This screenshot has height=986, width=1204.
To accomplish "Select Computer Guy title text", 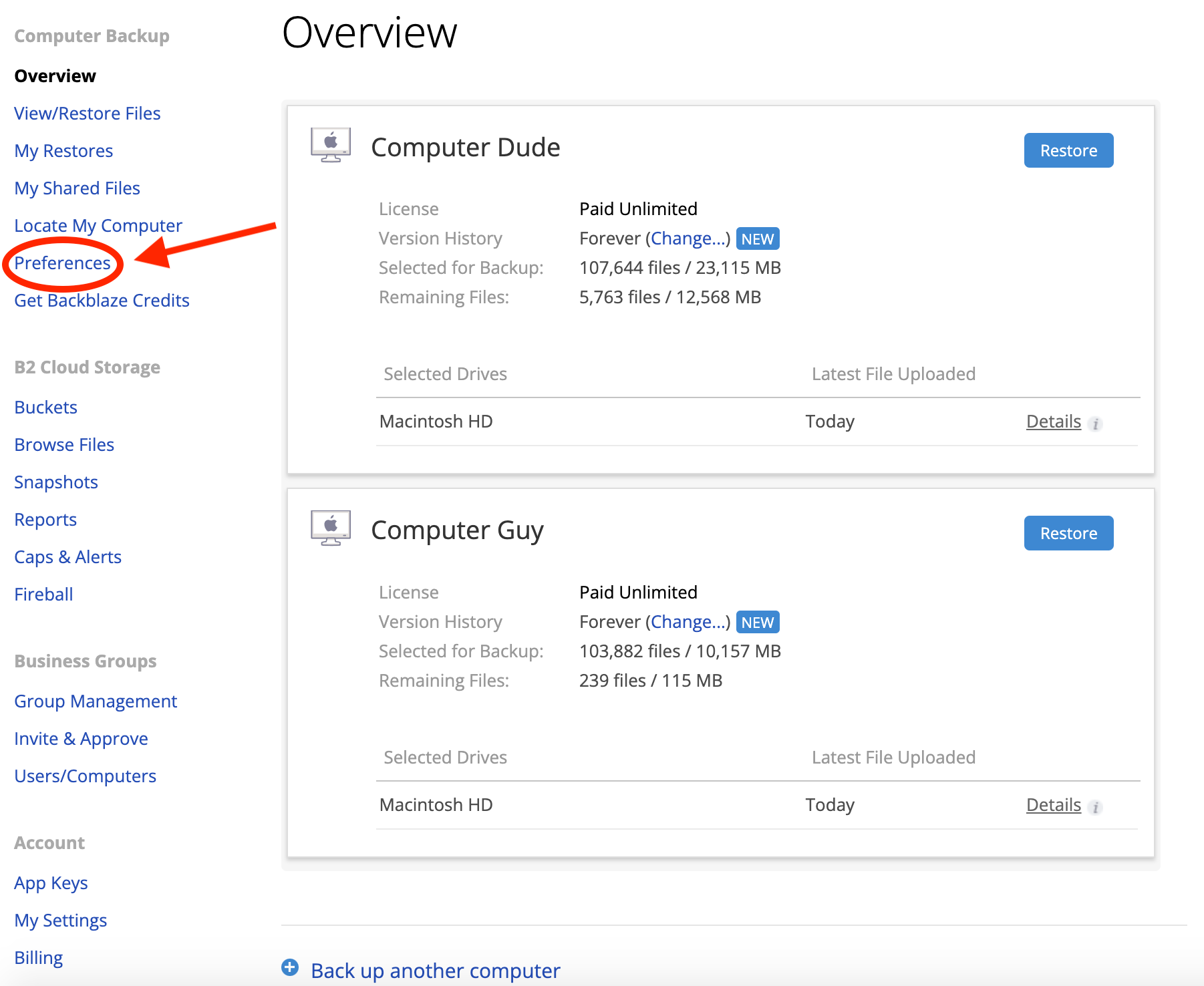I will pos(458,530).
